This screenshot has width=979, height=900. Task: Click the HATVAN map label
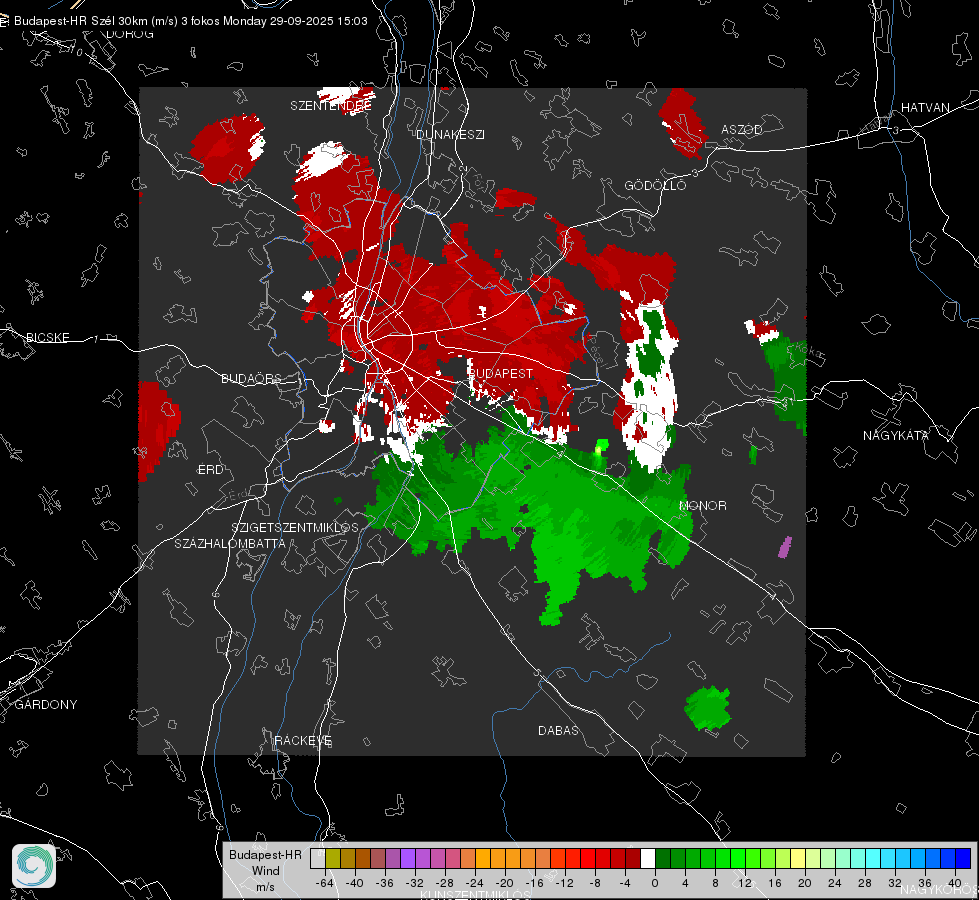(x=925, y=107)
